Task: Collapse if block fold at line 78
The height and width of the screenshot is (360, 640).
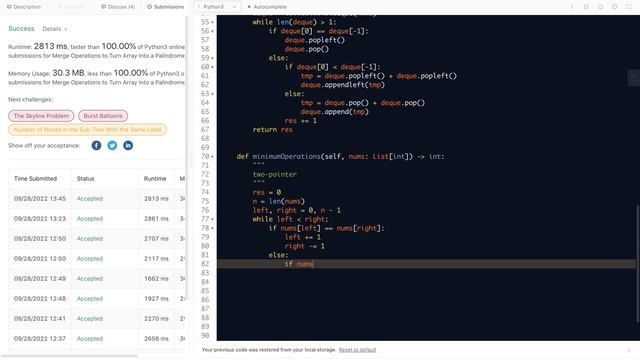Action: point(212,229)
